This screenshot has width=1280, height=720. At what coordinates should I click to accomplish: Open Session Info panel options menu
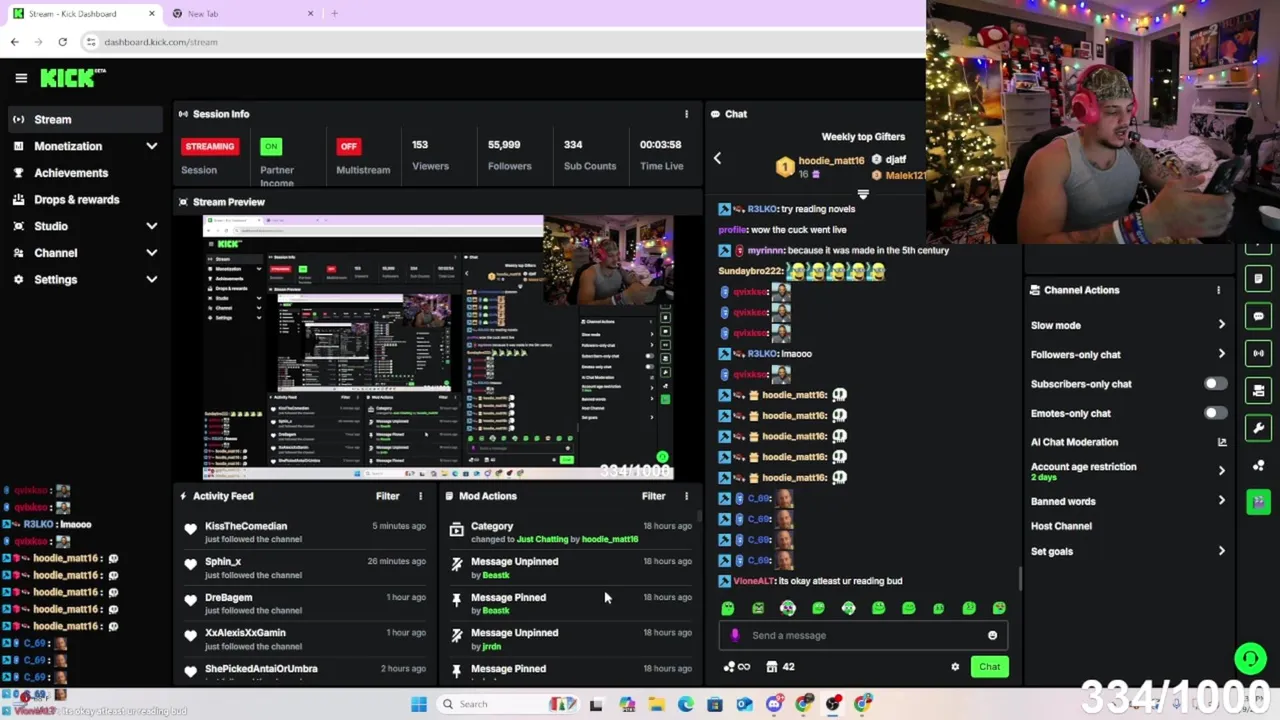click(x=686, y=114)
